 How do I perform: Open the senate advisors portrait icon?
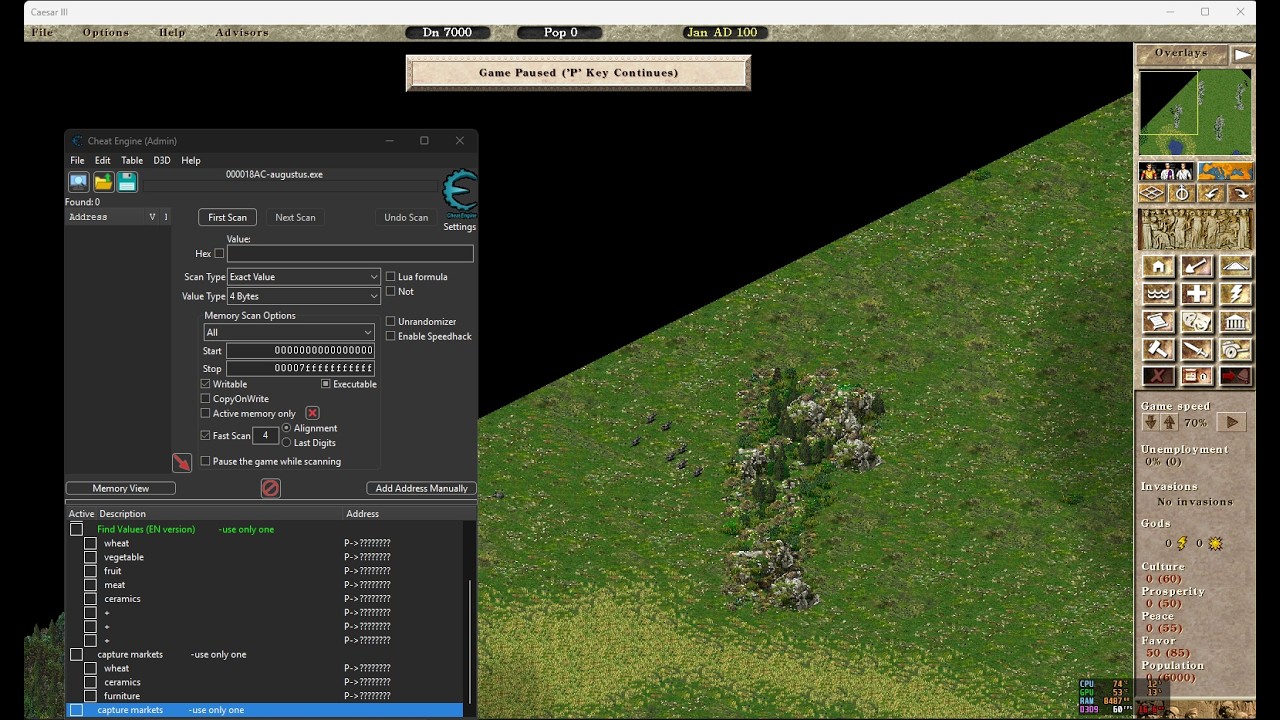[x=1167, y=171]
